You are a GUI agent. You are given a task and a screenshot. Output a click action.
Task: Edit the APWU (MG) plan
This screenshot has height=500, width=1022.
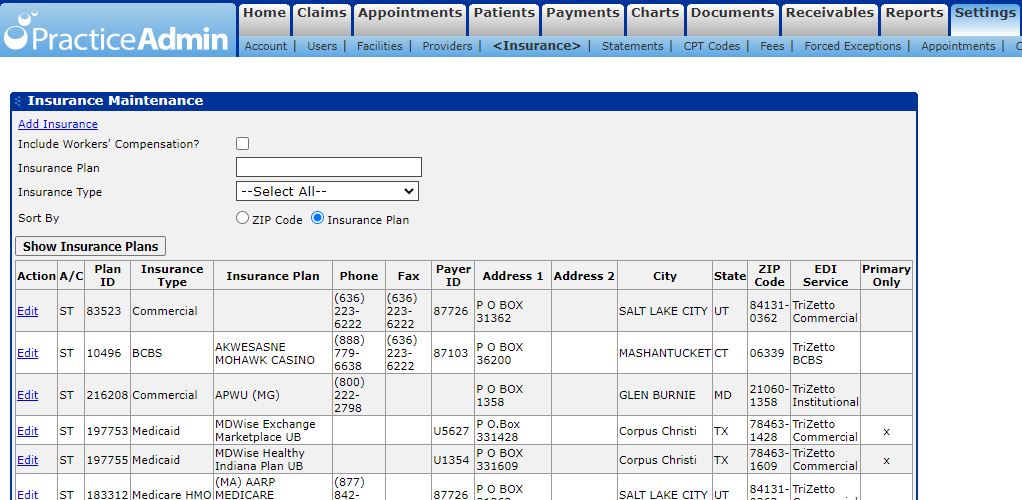point(27,395)
